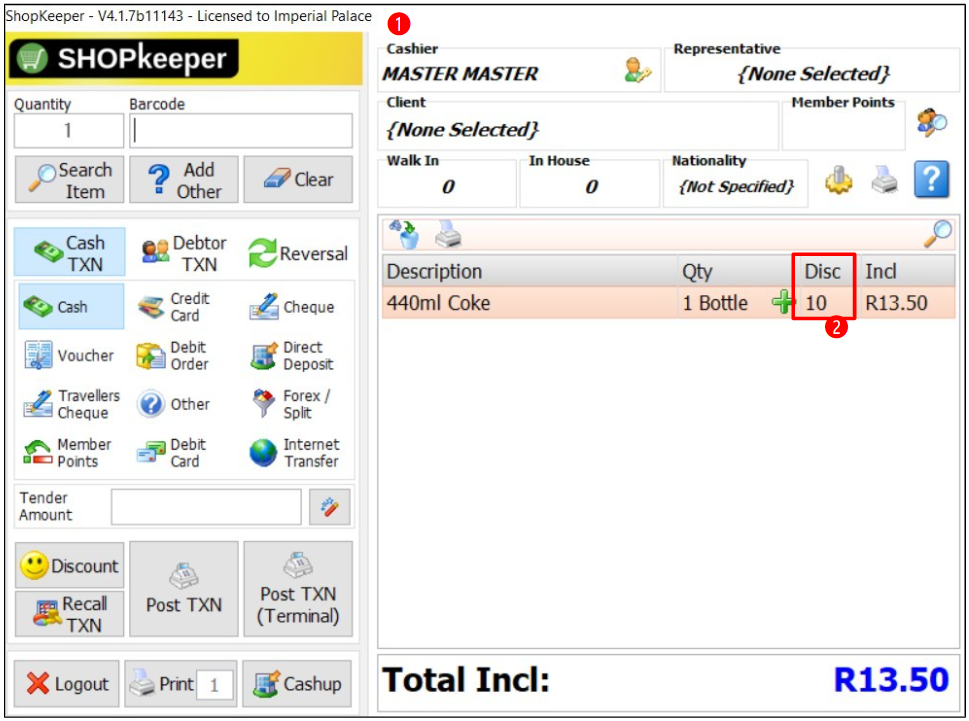
Task: Click the printer icon beside Nationality
Action: tap(885, 180)
